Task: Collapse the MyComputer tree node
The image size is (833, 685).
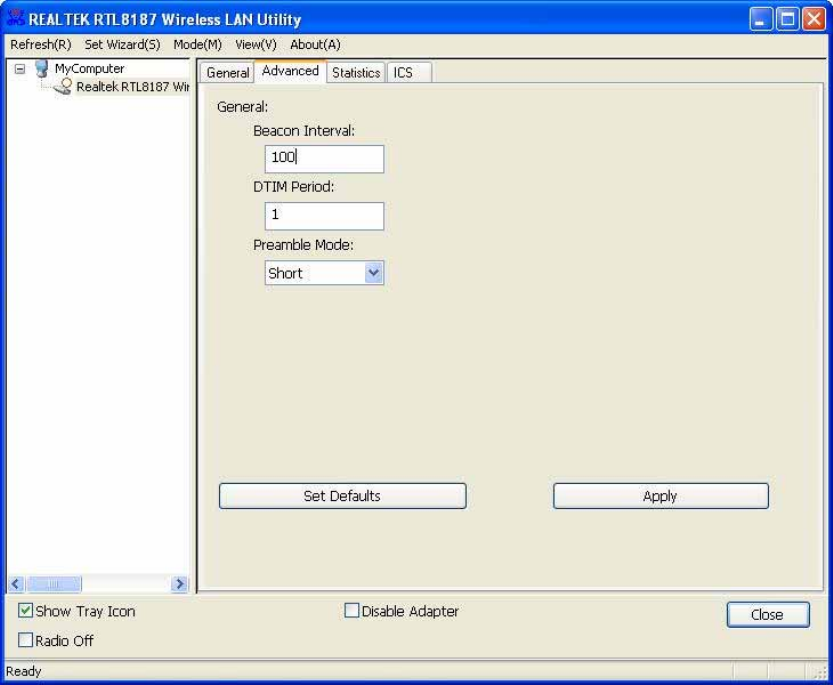Action: coord(20,69)
